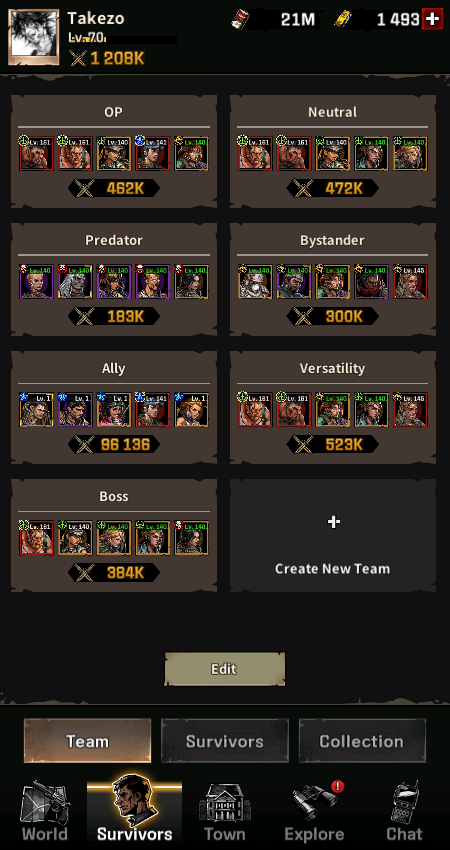Select the Survivors bottom navigation icon
This screenshot has height=850, width=450.
click(134, 809)
